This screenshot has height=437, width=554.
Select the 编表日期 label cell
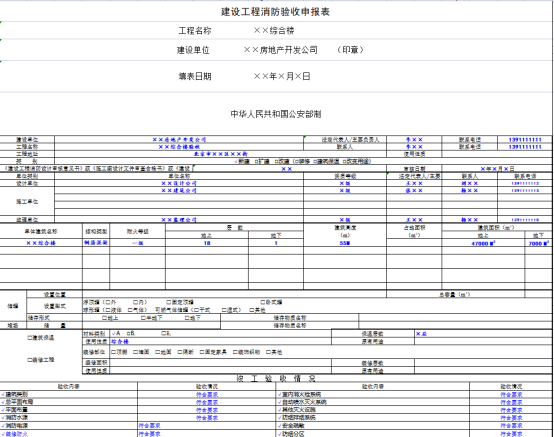[x=195, y=76]
